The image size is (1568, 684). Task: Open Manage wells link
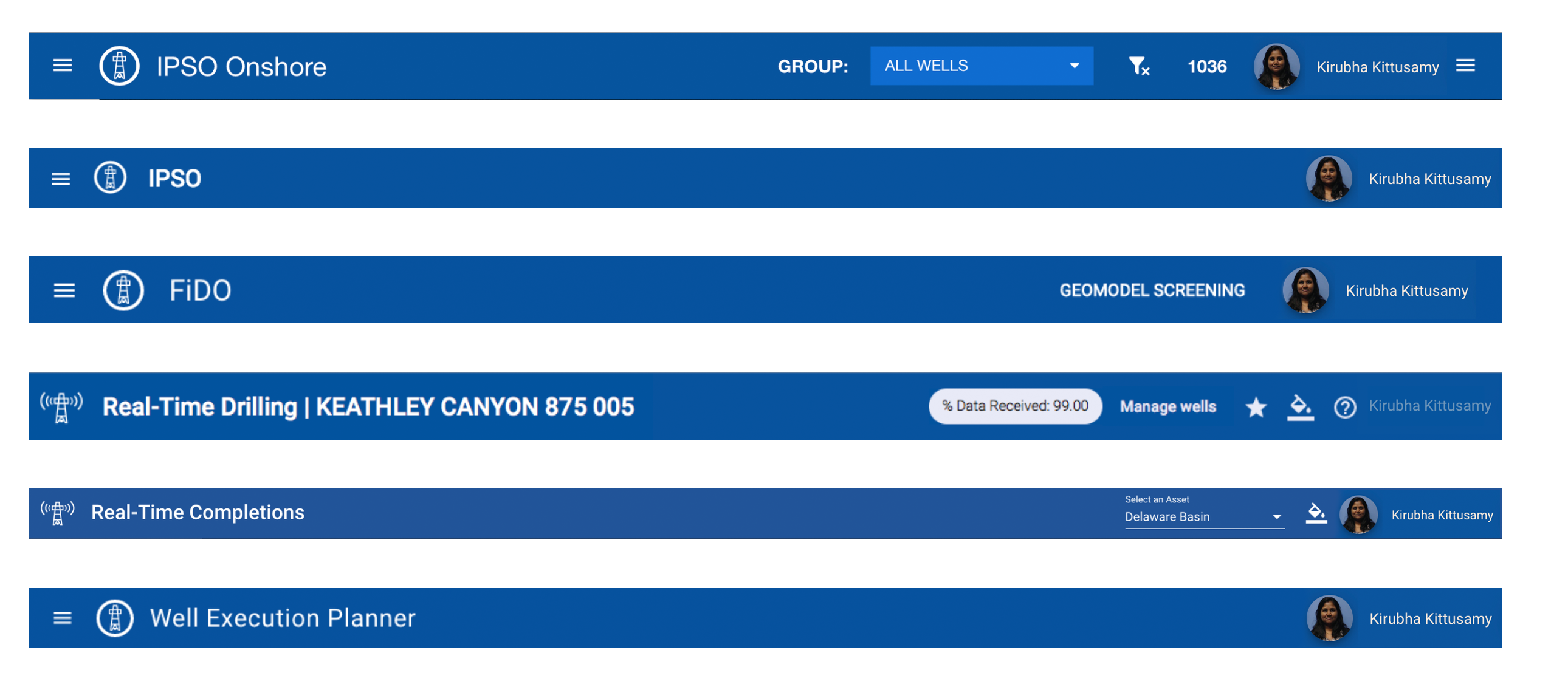[1167, 406]
